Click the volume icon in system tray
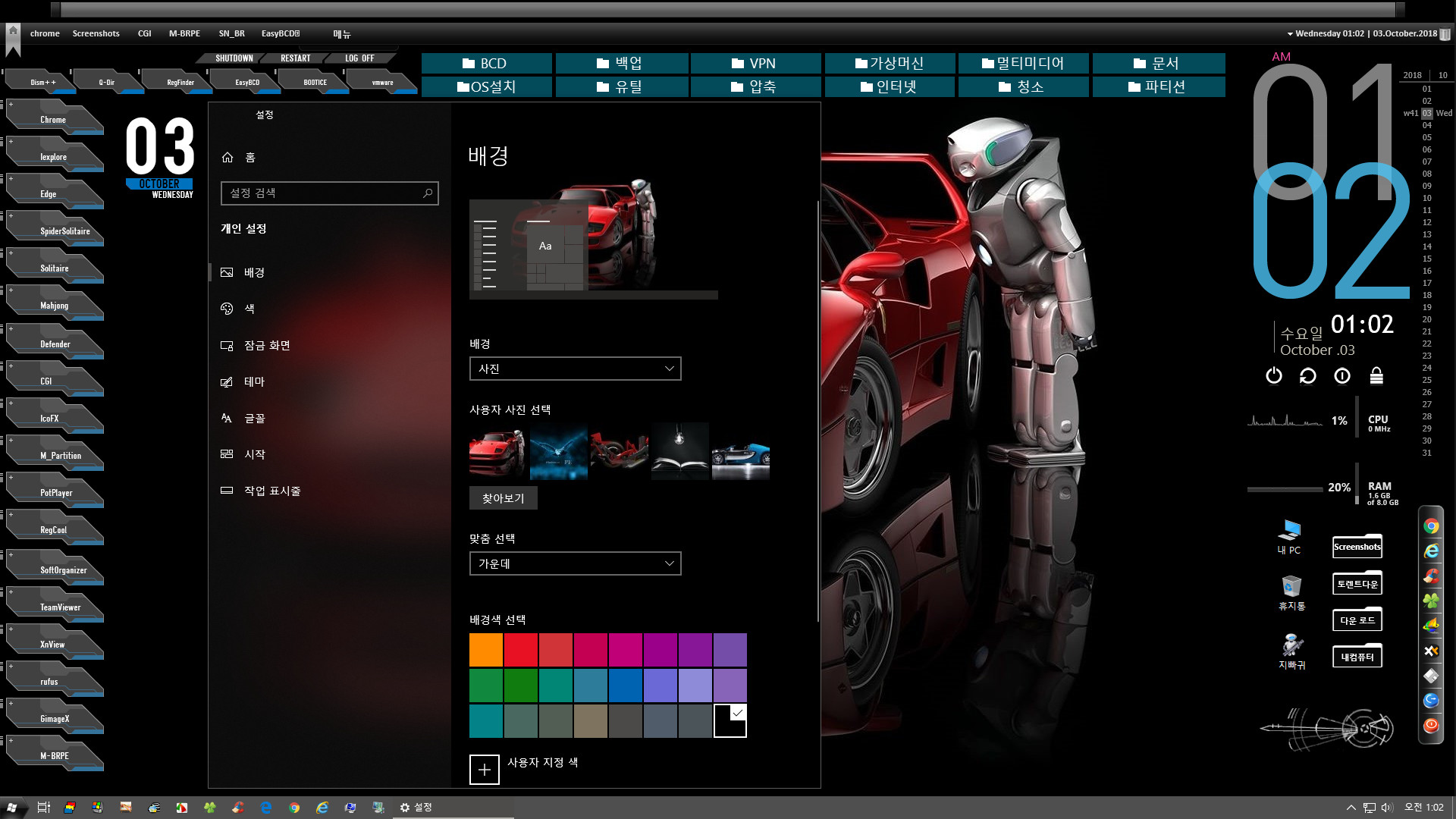 [1387, 808]
